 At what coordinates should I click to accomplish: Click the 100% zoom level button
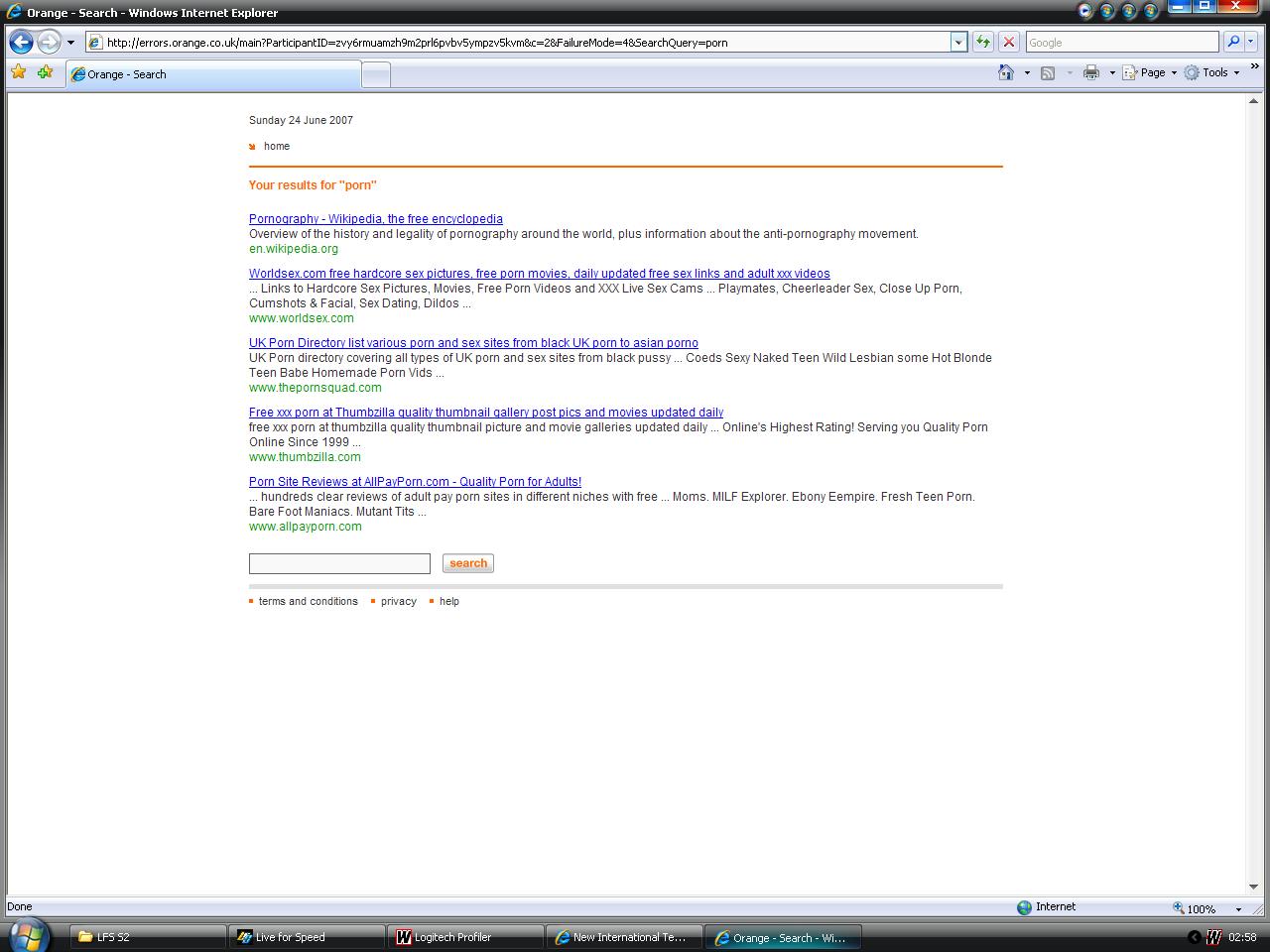pos(1195,908)
